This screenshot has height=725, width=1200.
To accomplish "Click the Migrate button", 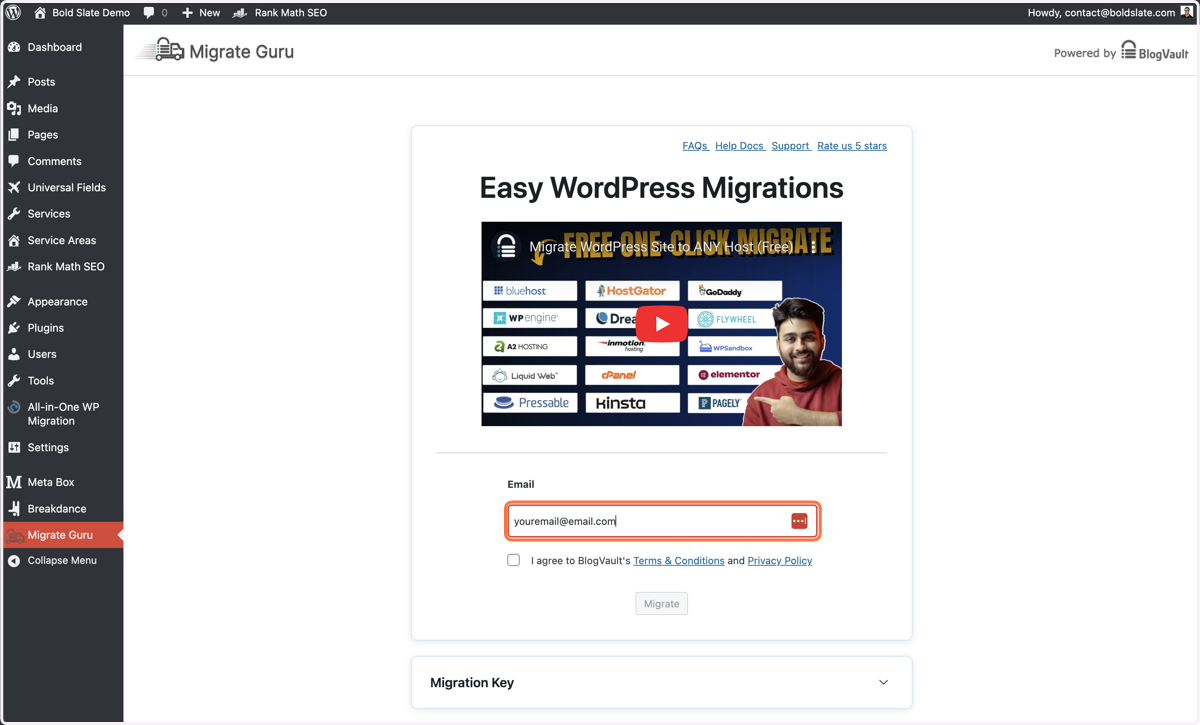I will (x=661, y=604).
